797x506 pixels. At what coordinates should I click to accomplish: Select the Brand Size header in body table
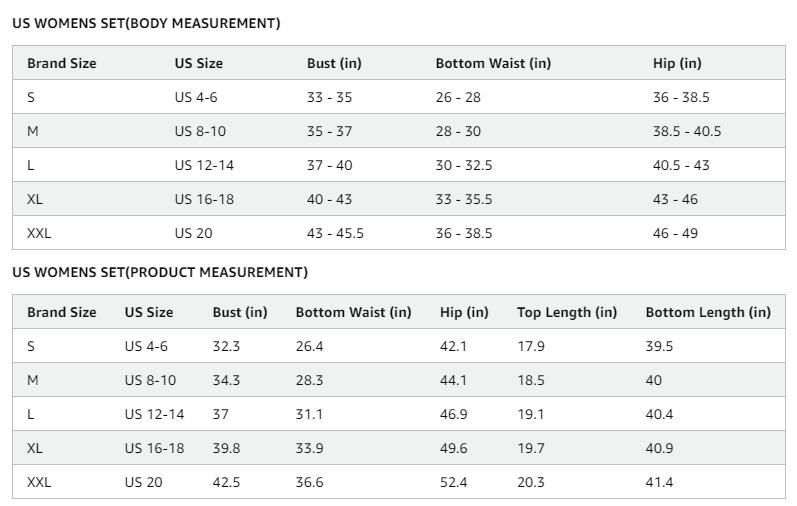(62, 63)
